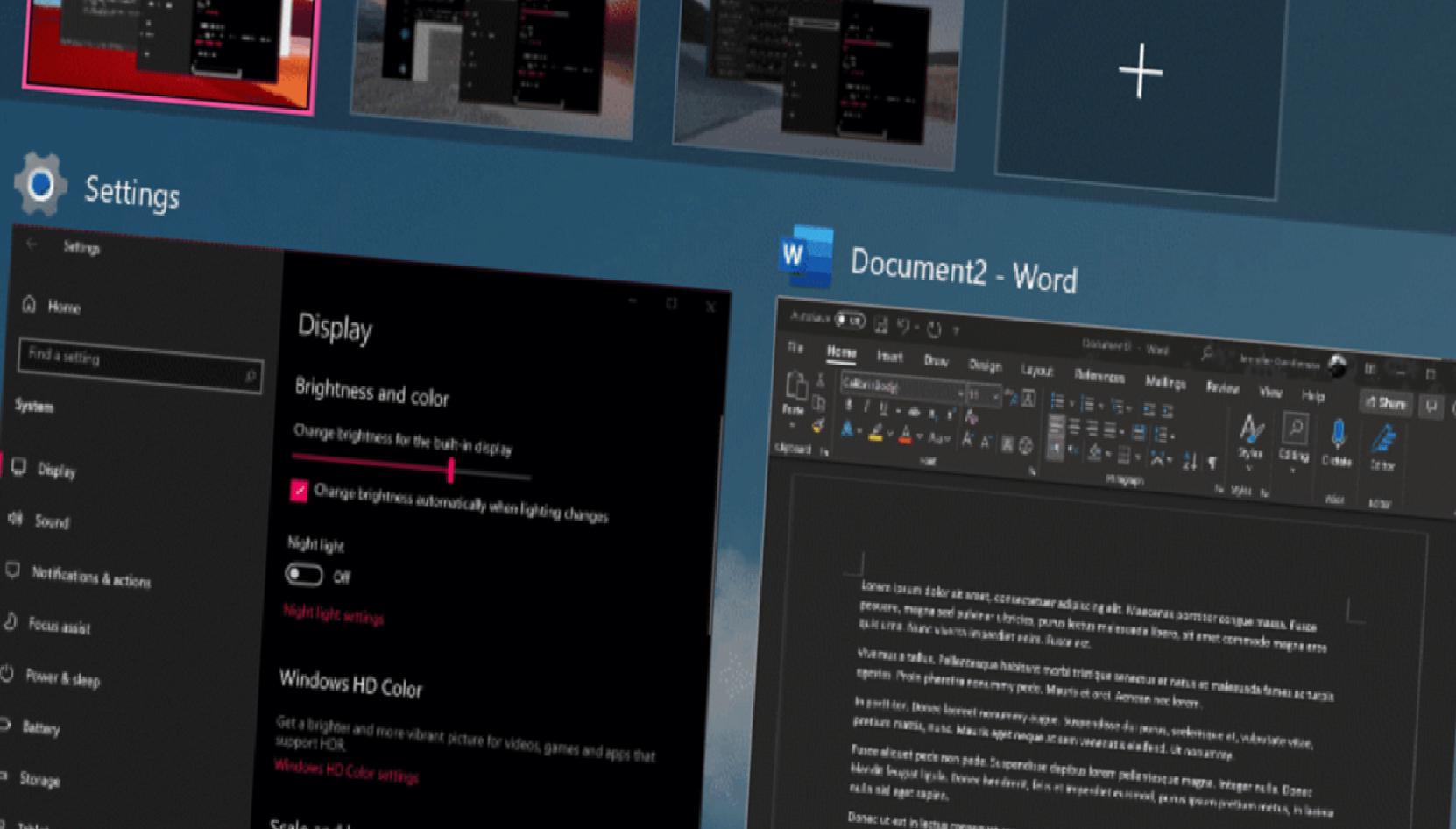Viewport: 1456px width, 829px height.
Task: Click the Settings window scrollbar
Action: (715, 526)
